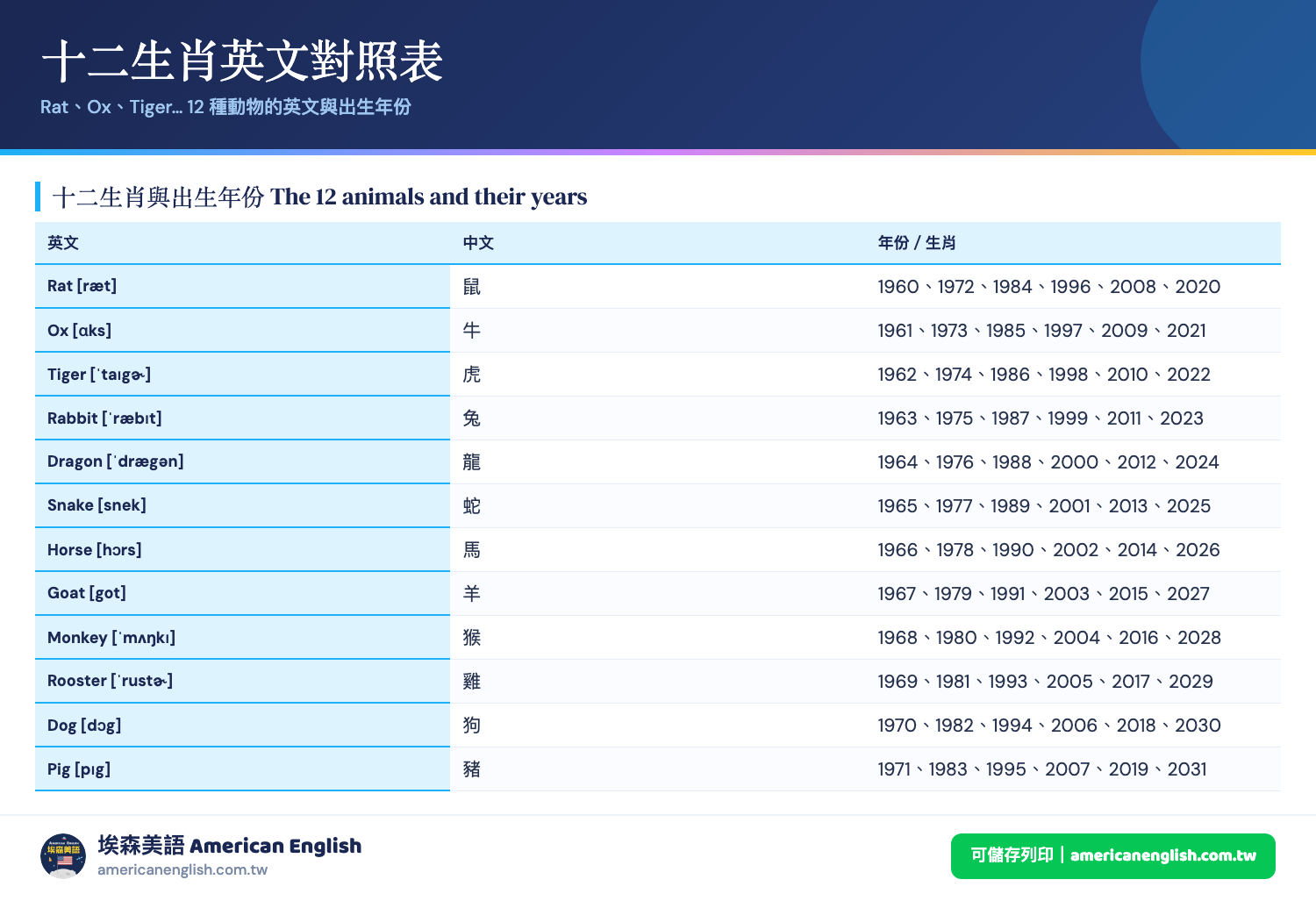The width and height of the screenshot is (1316, 901).
Task: Select the Rooster cell in the table
Action: coord(242,682)
